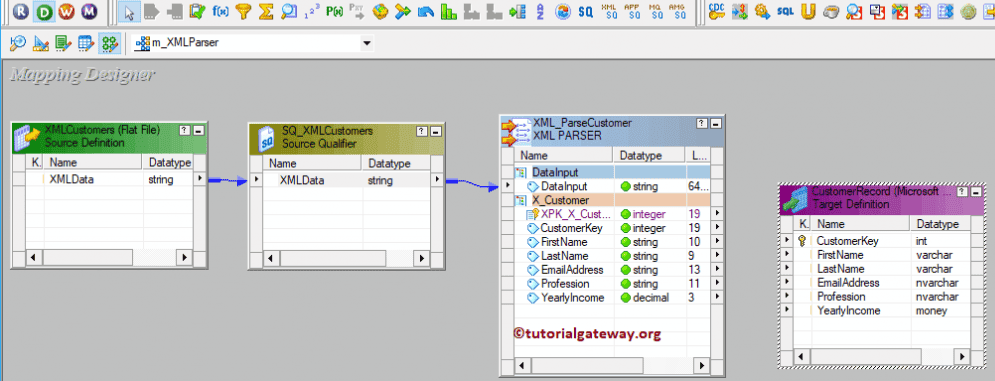
Task: Expand the X_Customer group in XML parser
Action: point(521,200)
